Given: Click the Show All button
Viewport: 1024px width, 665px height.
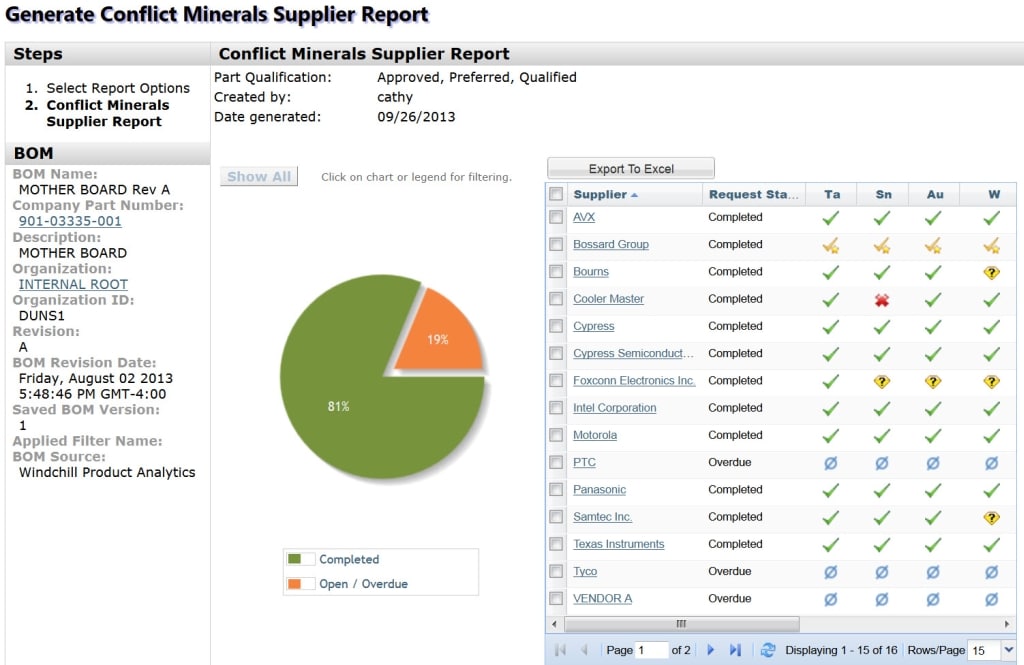Looking at the screenshot, I should [x=259, y=176].
